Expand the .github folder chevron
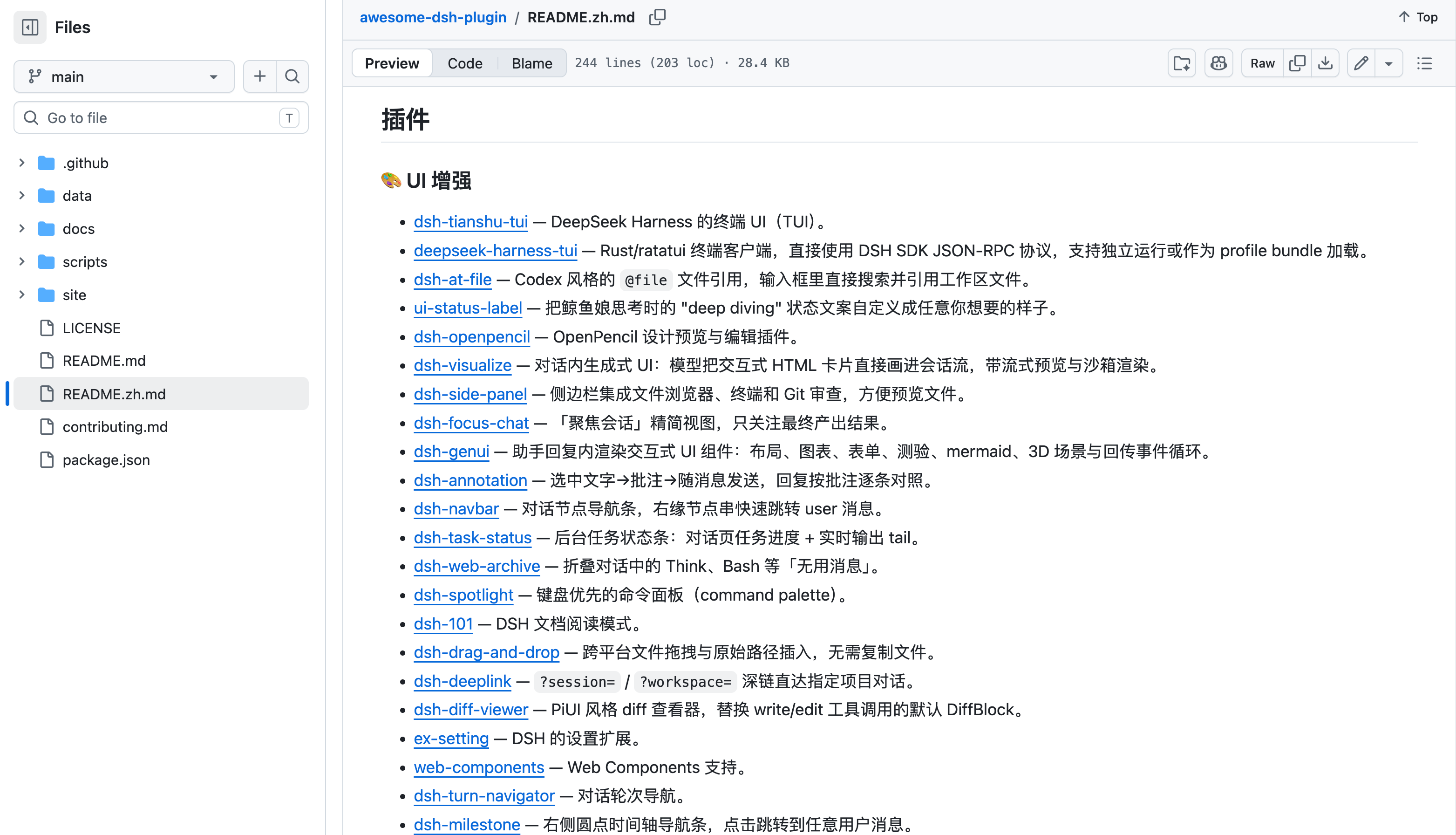 tap(22, 163)
